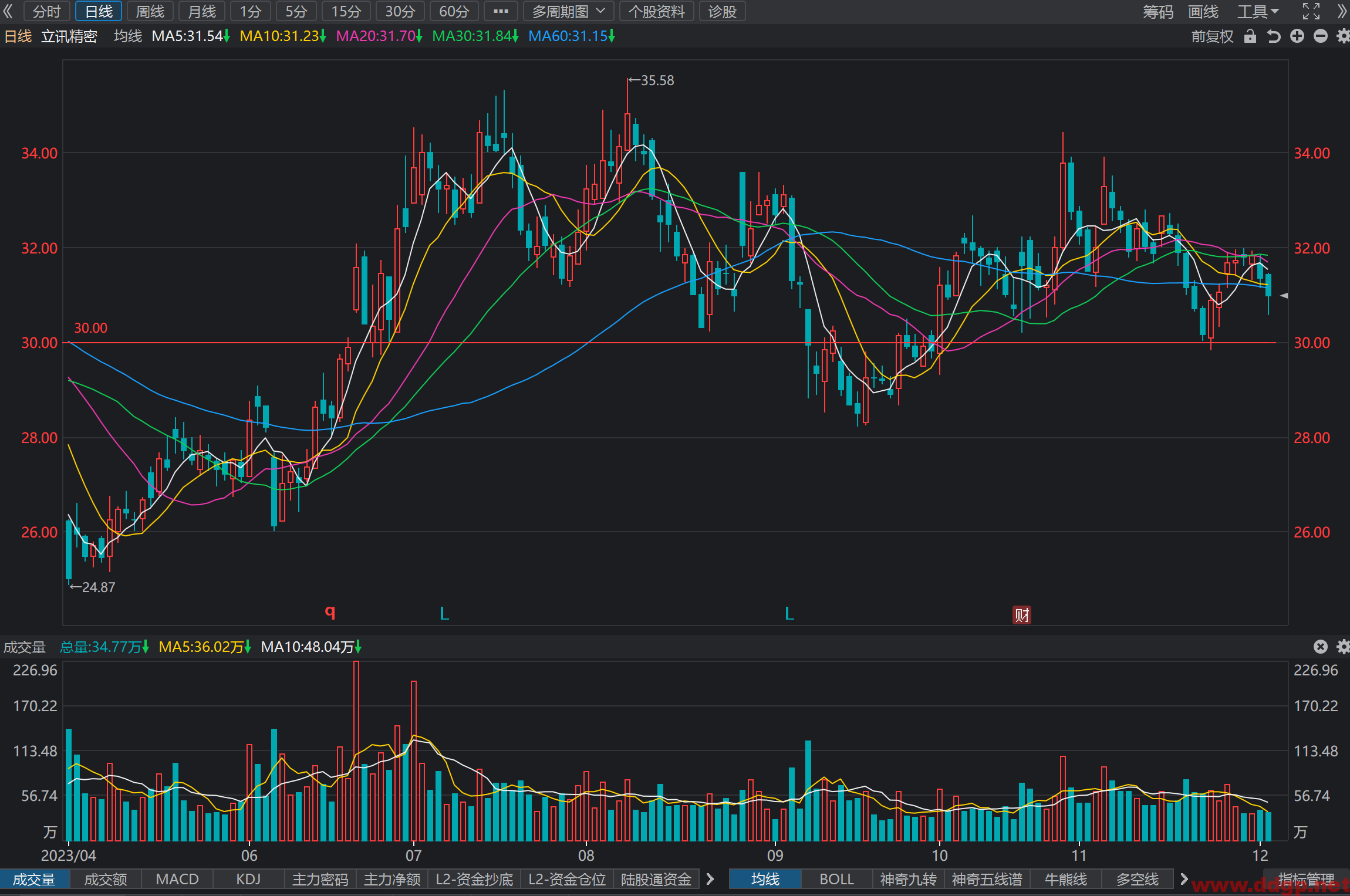This screenshot has height=896, width=1350.
Task: Toggle 前复权 price adjustment mode
Action: 1212,36
